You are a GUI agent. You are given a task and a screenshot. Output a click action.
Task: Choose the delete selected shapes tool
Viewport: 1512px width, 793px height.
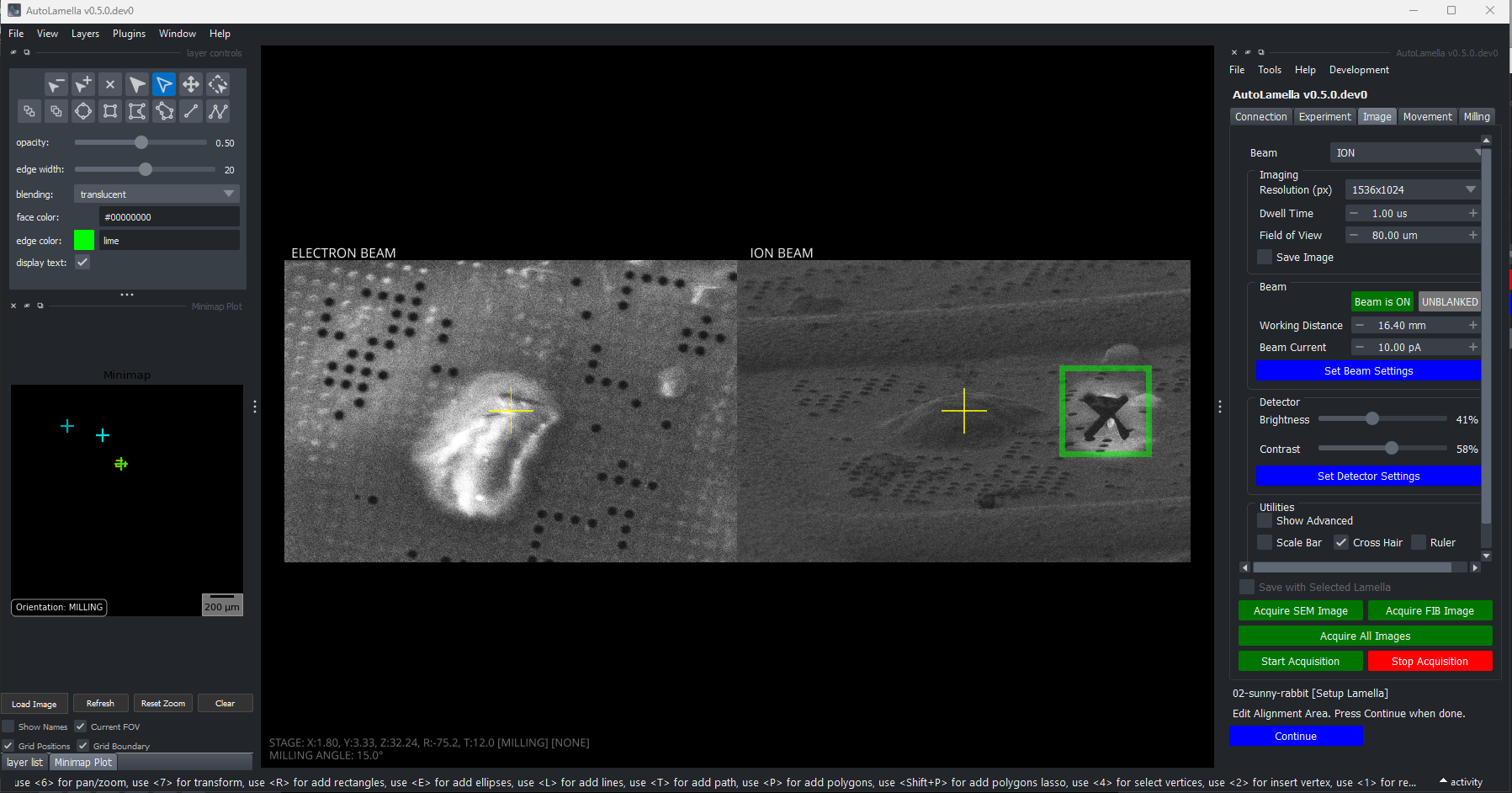coord(110,84)
